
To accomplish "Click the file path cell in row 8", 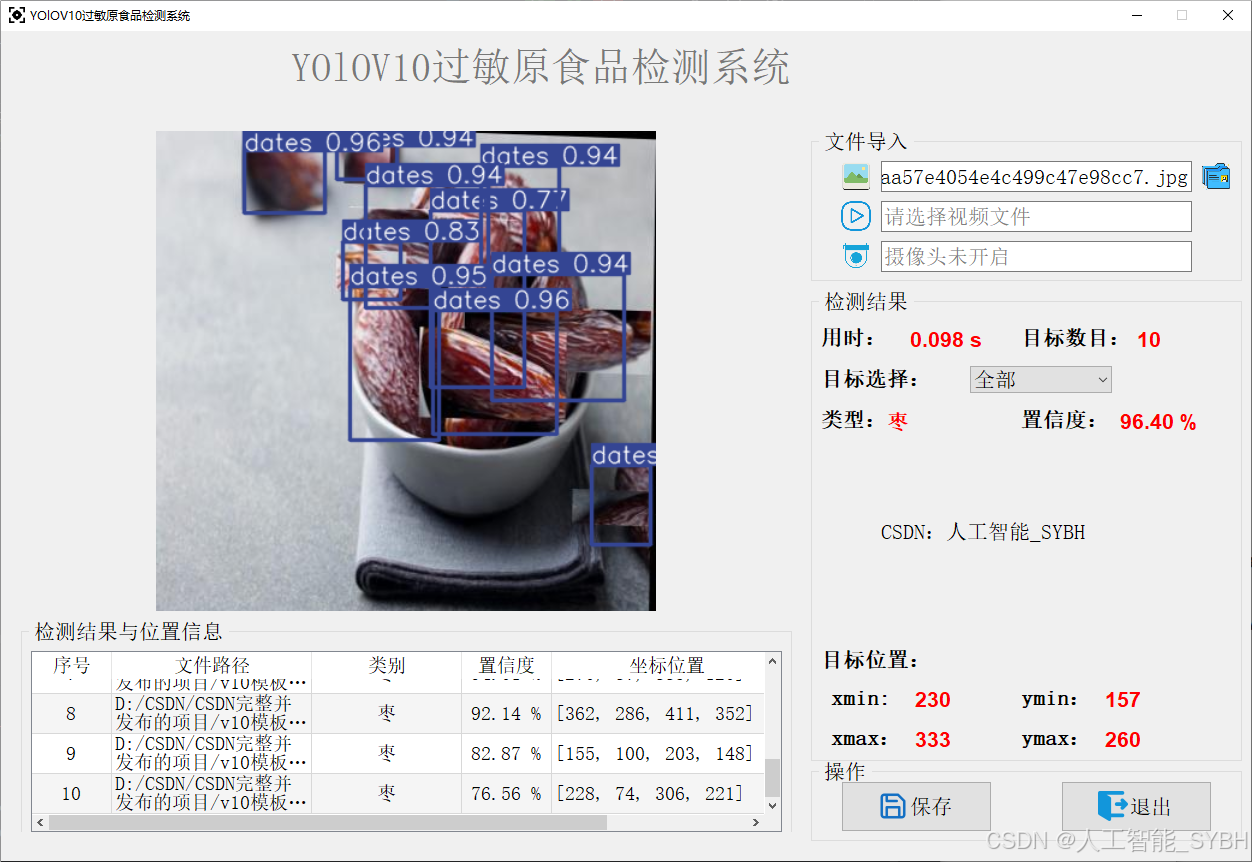I will [212, 714].
